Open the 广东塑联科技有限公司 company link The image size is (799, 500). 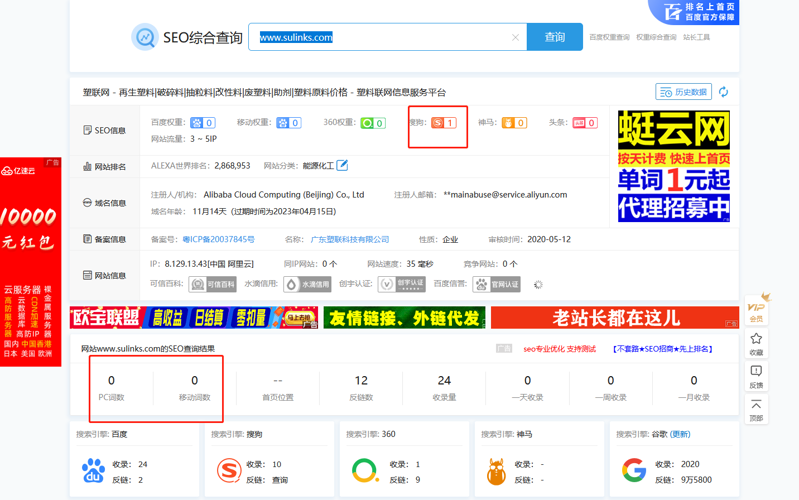click(350, 240)
